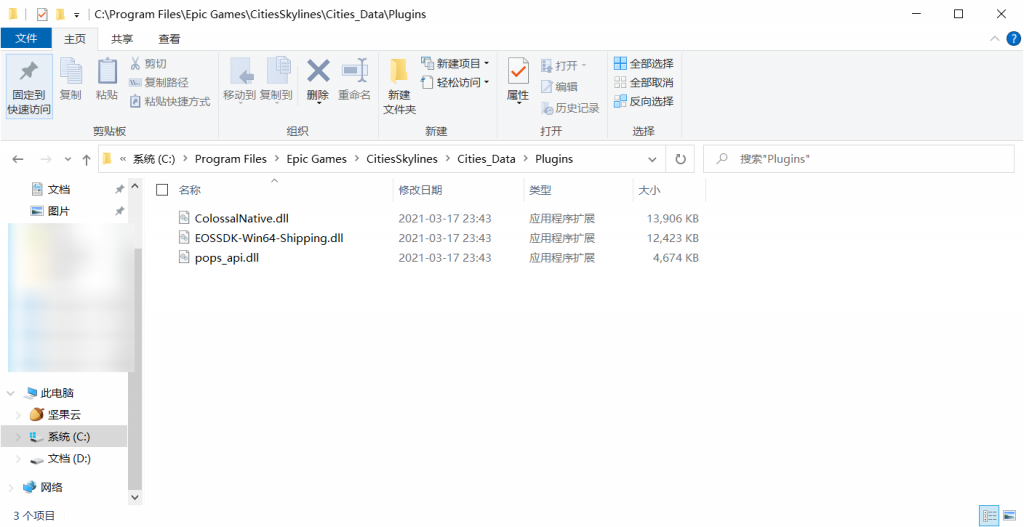The height and width of the screenshot is (527, 1024).
Task: Expand the 系统 (C:) tree node
Action: (18, 437)
